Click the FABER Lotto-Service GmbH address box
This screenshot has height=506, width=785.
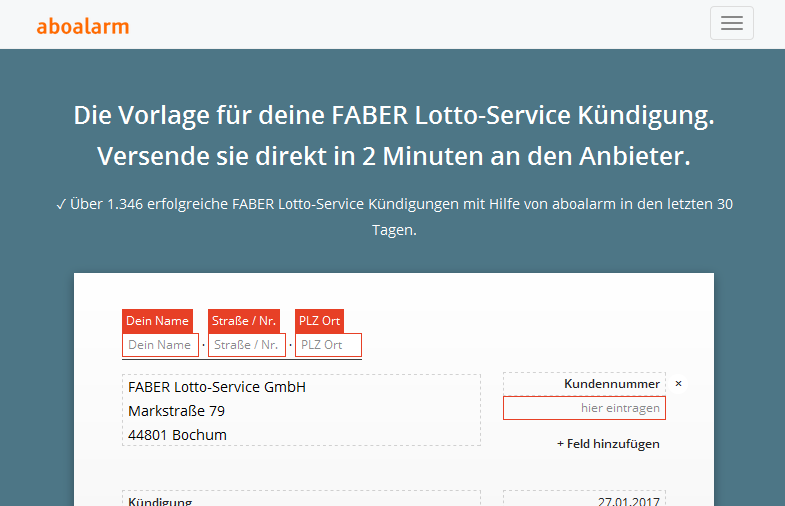point(301,410)
